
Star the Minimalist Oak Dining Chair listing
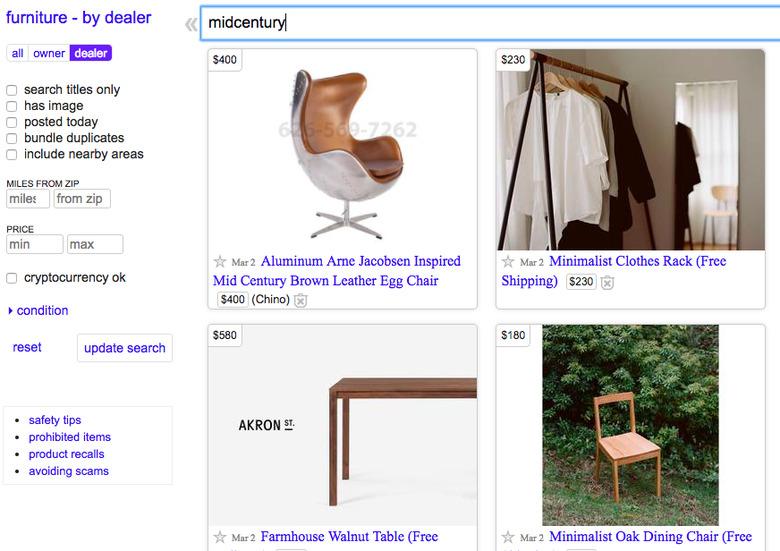508,538
